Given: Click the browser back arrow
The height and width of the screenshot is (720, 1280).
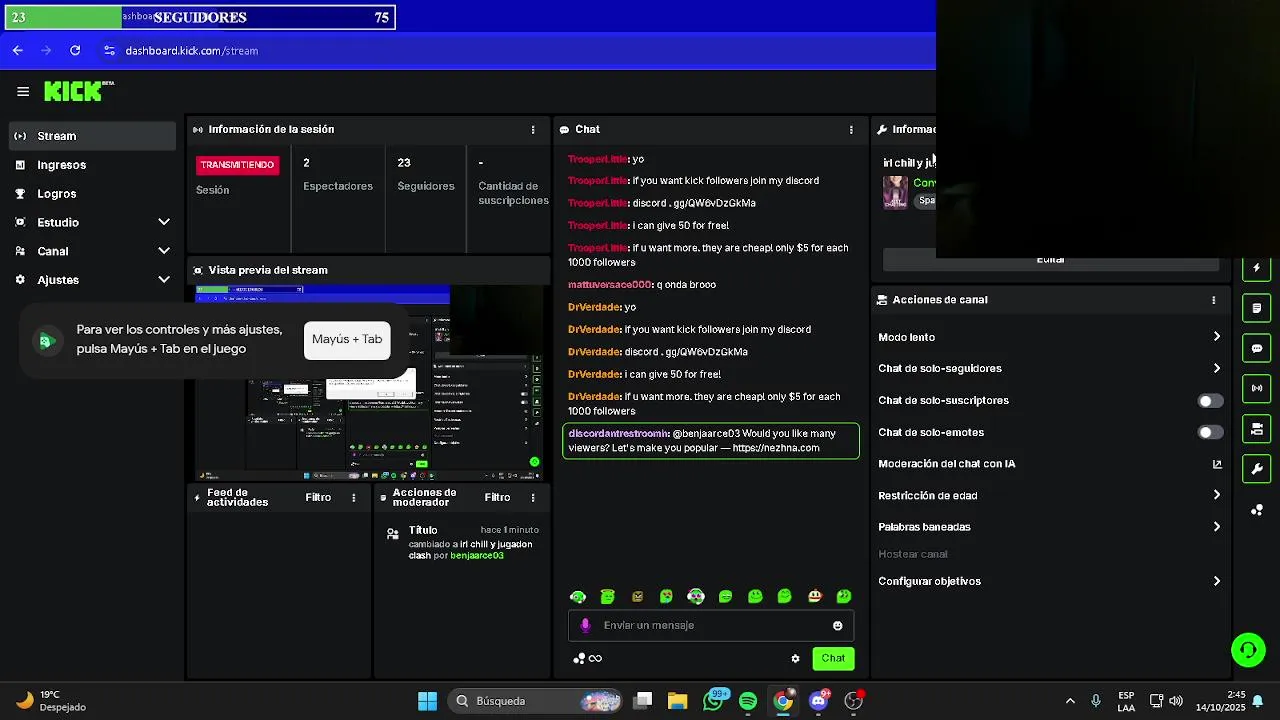Looking at the screenshot, I should [x=17, y=50].
